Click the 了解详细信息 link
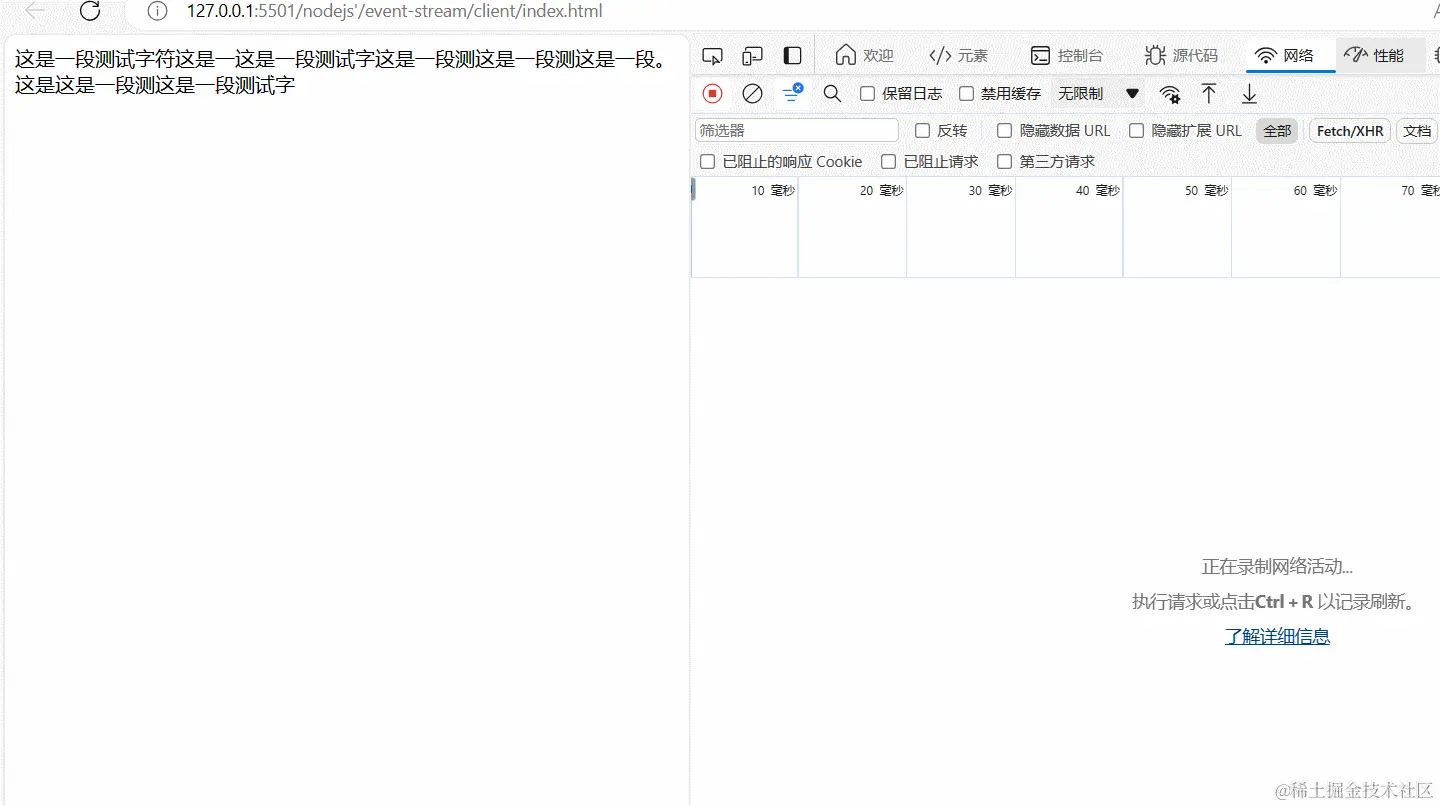This screenshot has width=1440, height=806. [1277, 636]
